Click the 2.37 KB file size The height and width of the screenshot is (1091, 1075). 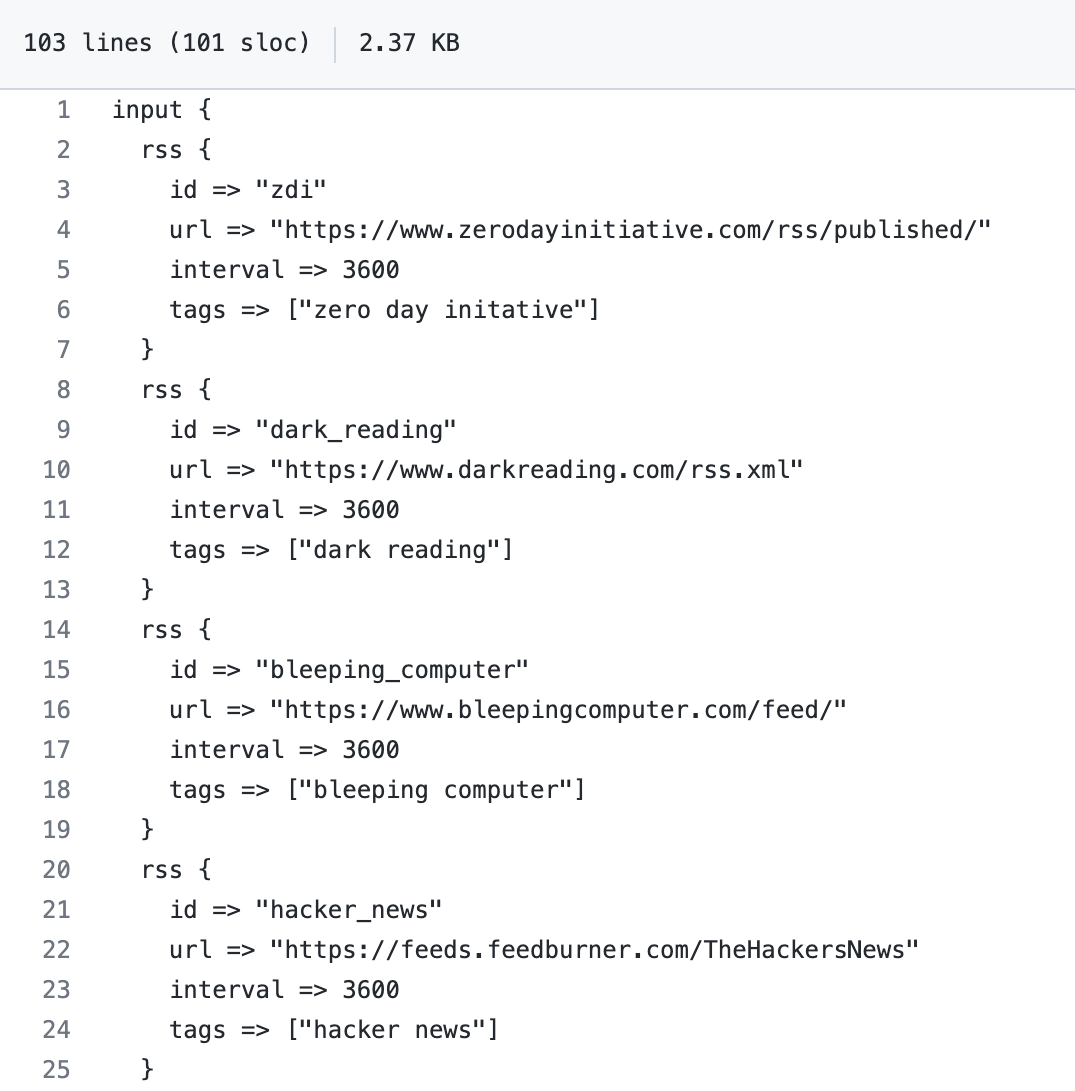tap(409, 43)
